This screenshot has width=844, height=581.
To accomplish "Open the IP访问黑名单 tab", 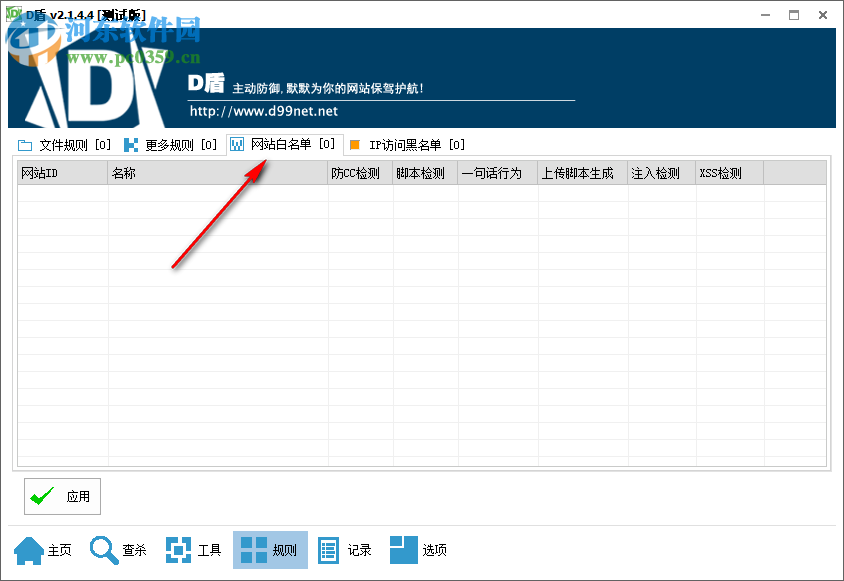I will pyautogui.click(x=407, y=145).
